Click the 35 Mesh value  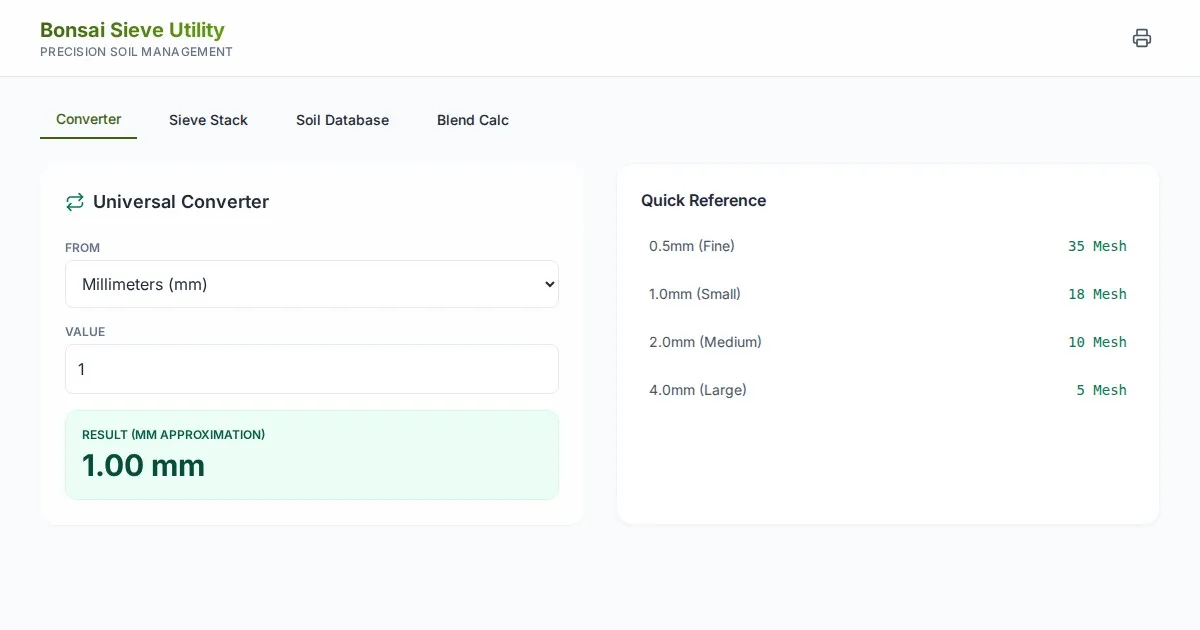(x=1096, y=246)
